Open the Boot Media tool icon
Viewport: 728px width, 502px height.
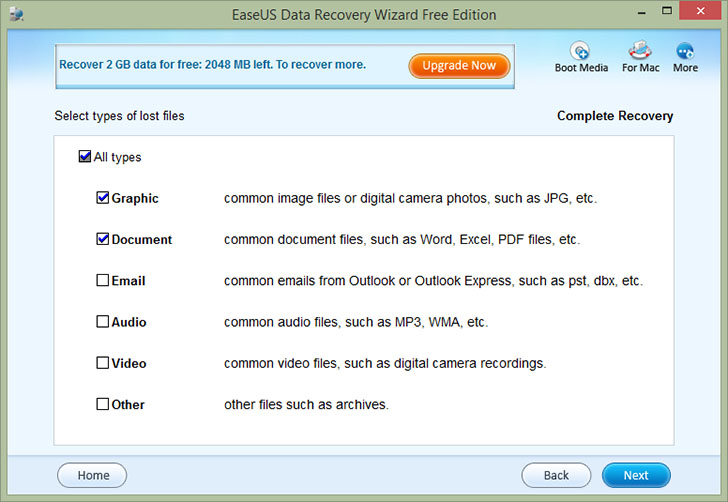(580, 51)
